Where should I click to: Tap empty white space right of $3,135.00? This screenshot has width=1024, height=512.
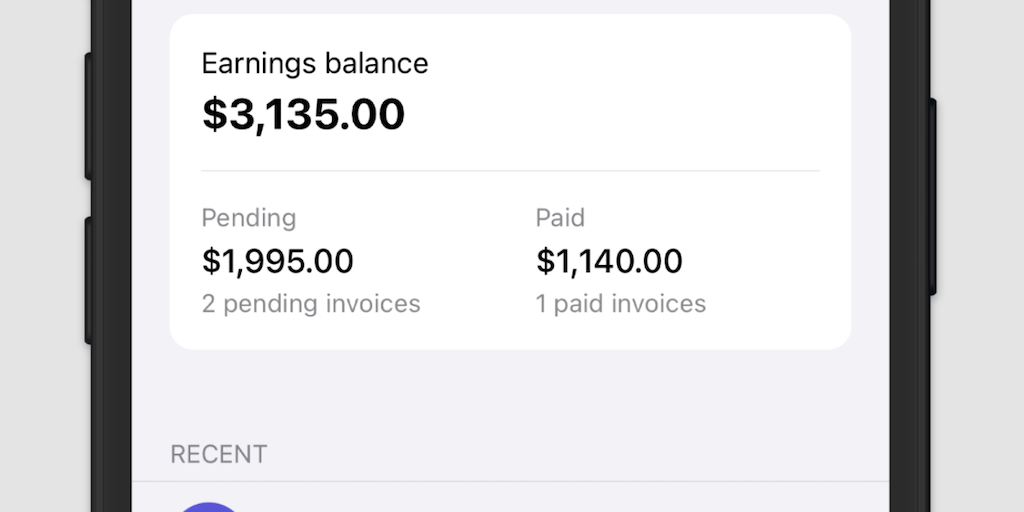pos(620,114)
